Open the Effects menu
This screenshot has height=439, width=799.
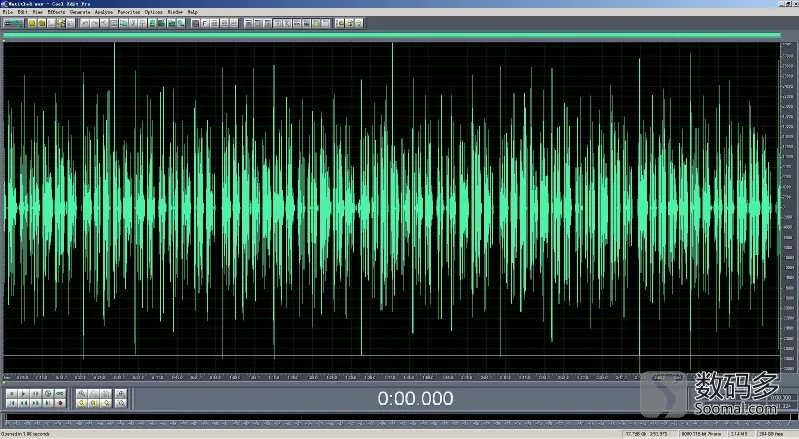click(56, 12)
